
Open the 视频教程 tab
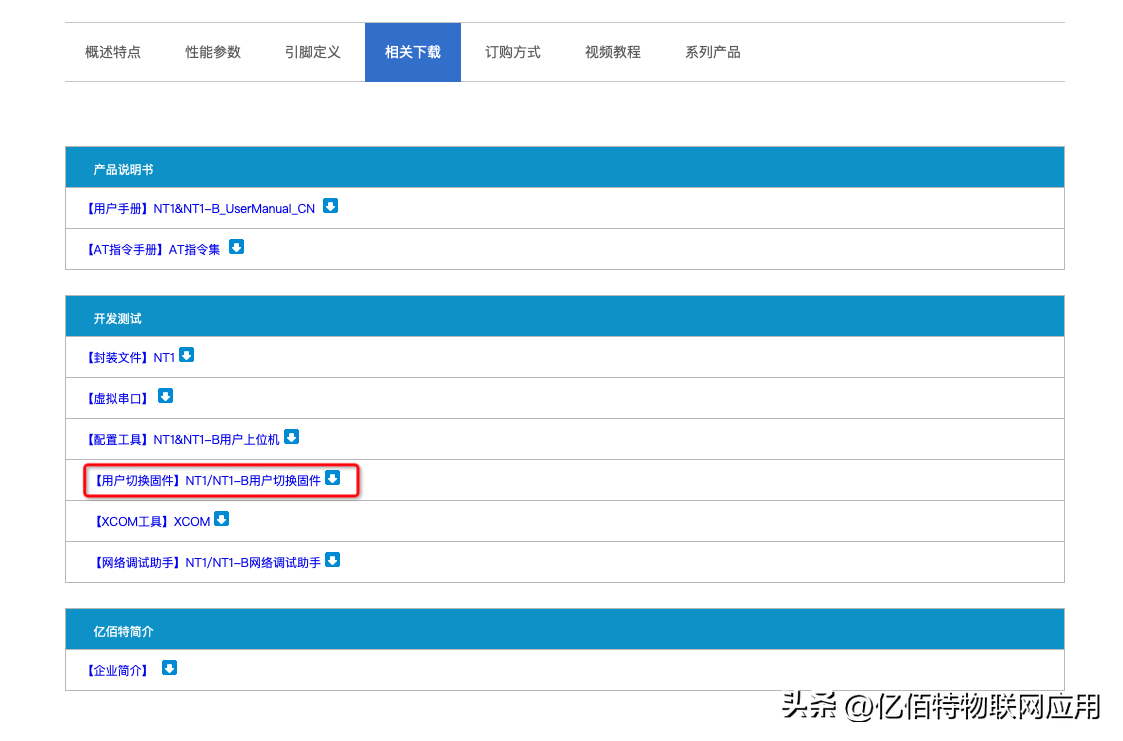[613, 52]
